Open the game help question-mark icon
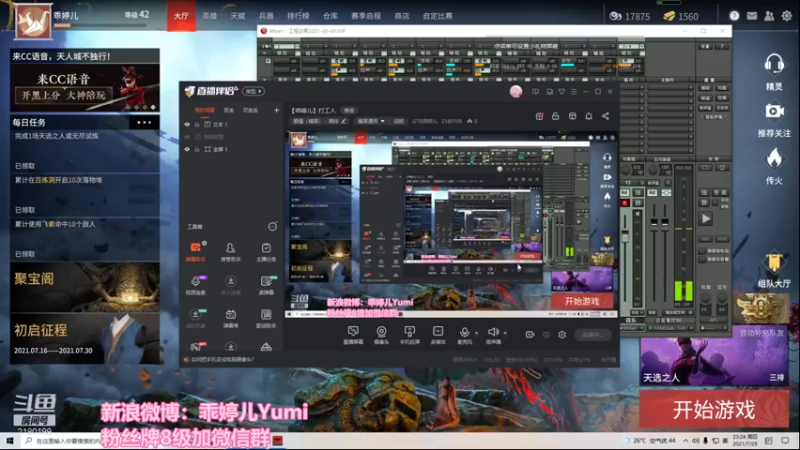The image size is (800, 450). [x=734, y=16]
